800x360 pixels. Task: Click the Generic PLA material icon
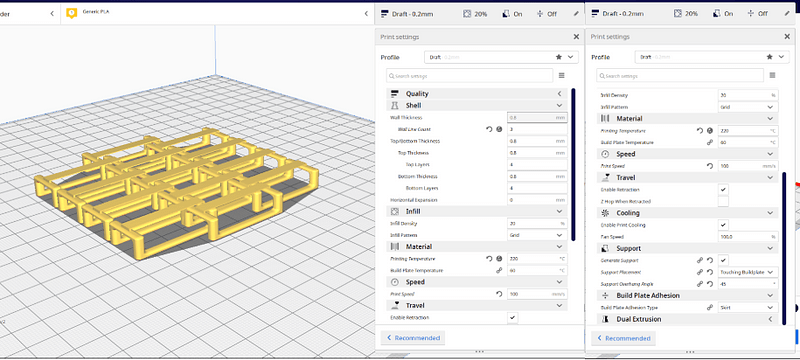(x=72, y=13)
